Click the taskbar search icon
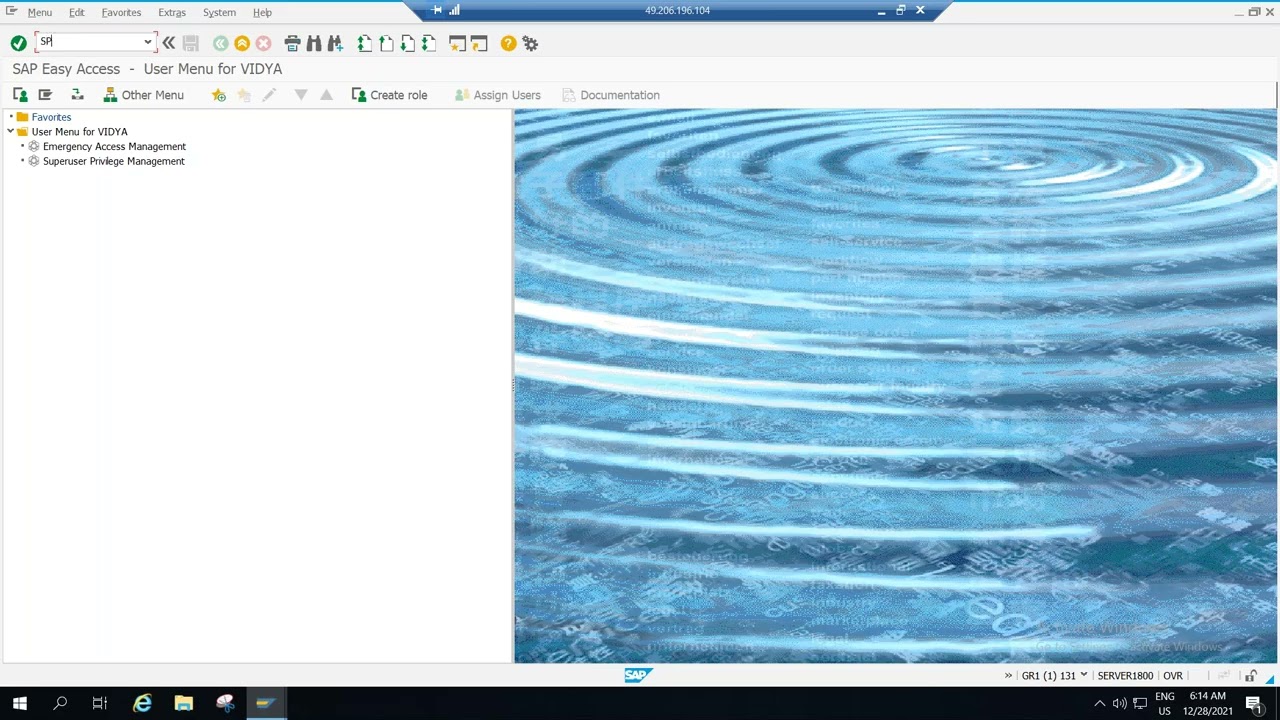 pyautogui.click(x=60, y=703)
